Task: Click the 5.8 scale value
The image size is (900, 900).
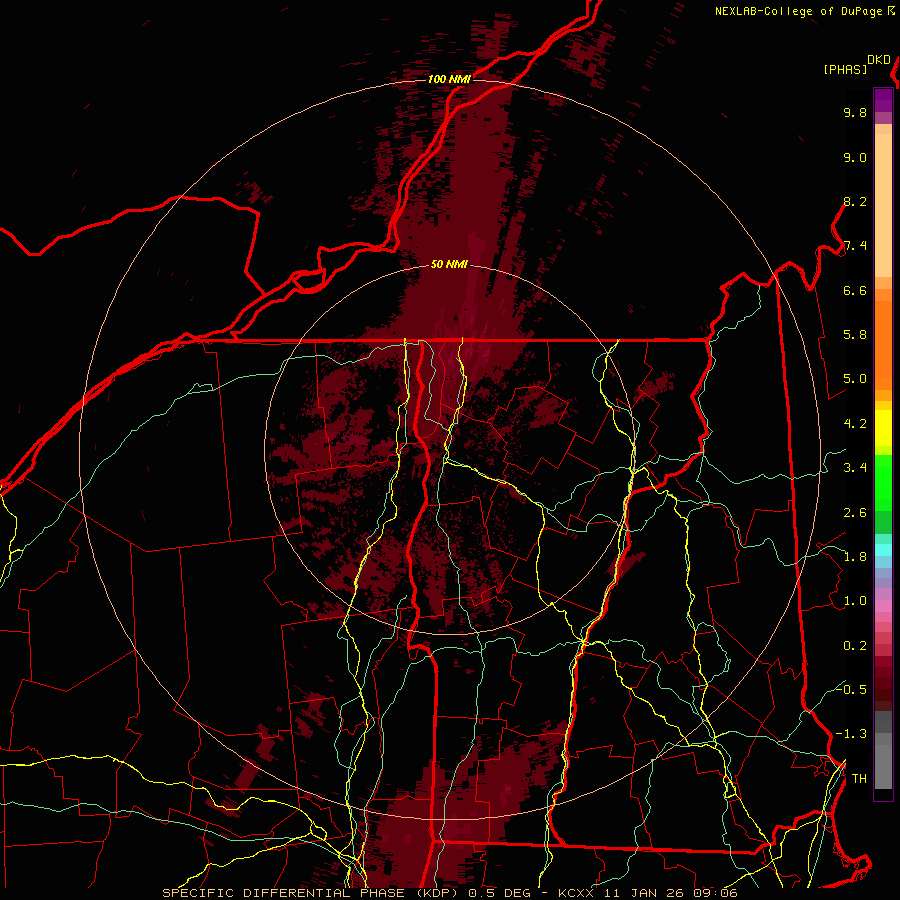Action: coord(855,335)
